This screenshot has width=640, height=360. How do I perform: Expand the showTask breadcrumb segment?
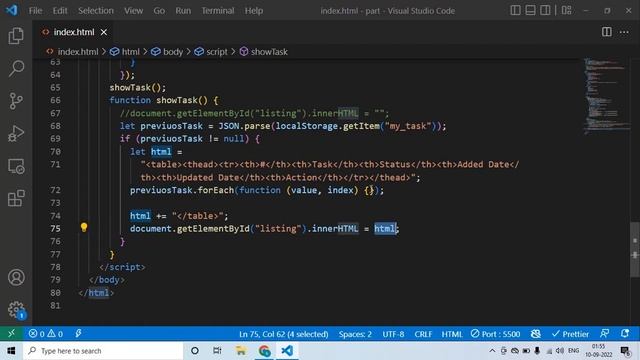(264, 52)
